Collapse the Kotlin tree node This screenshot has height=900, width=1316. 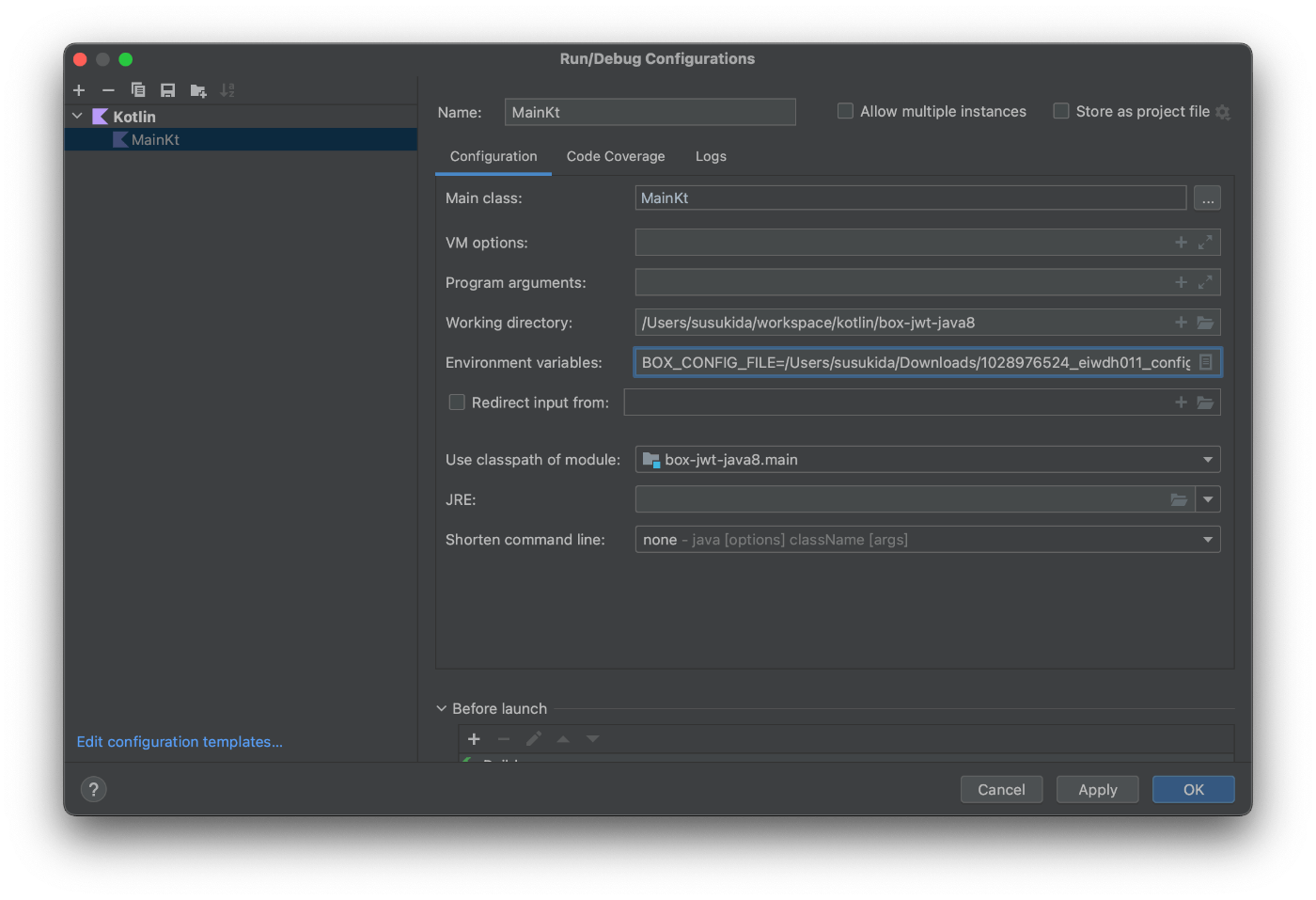[77, 117]
